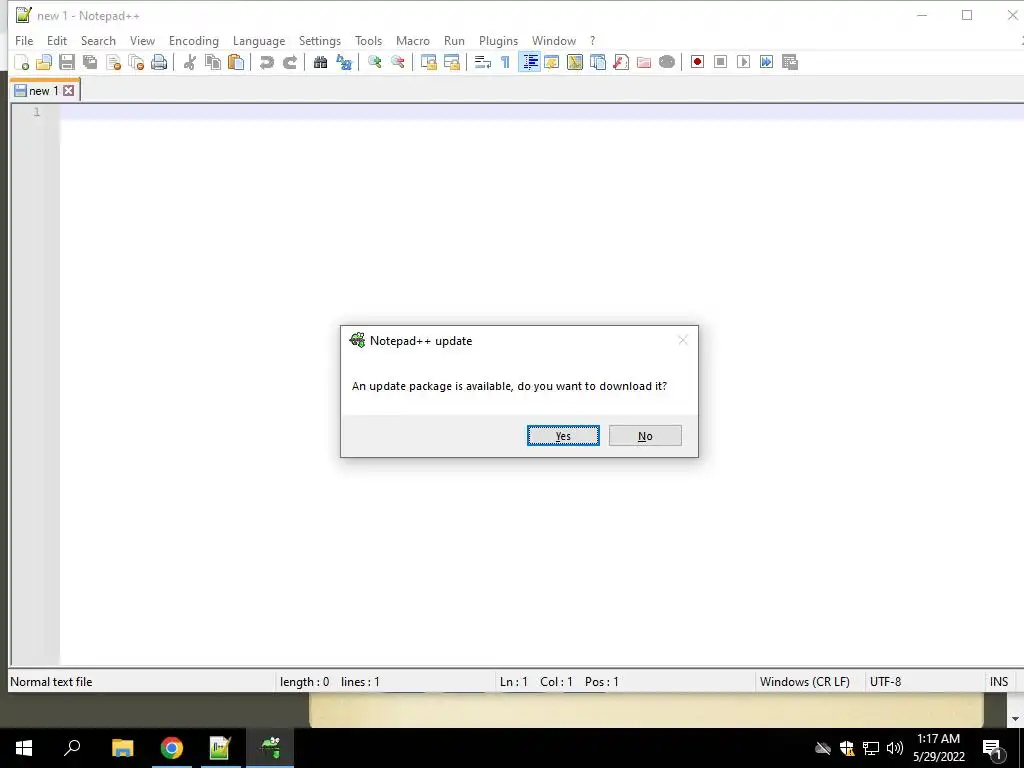
Task: Click the Document List toolbar icon
Action: (598, 62)
